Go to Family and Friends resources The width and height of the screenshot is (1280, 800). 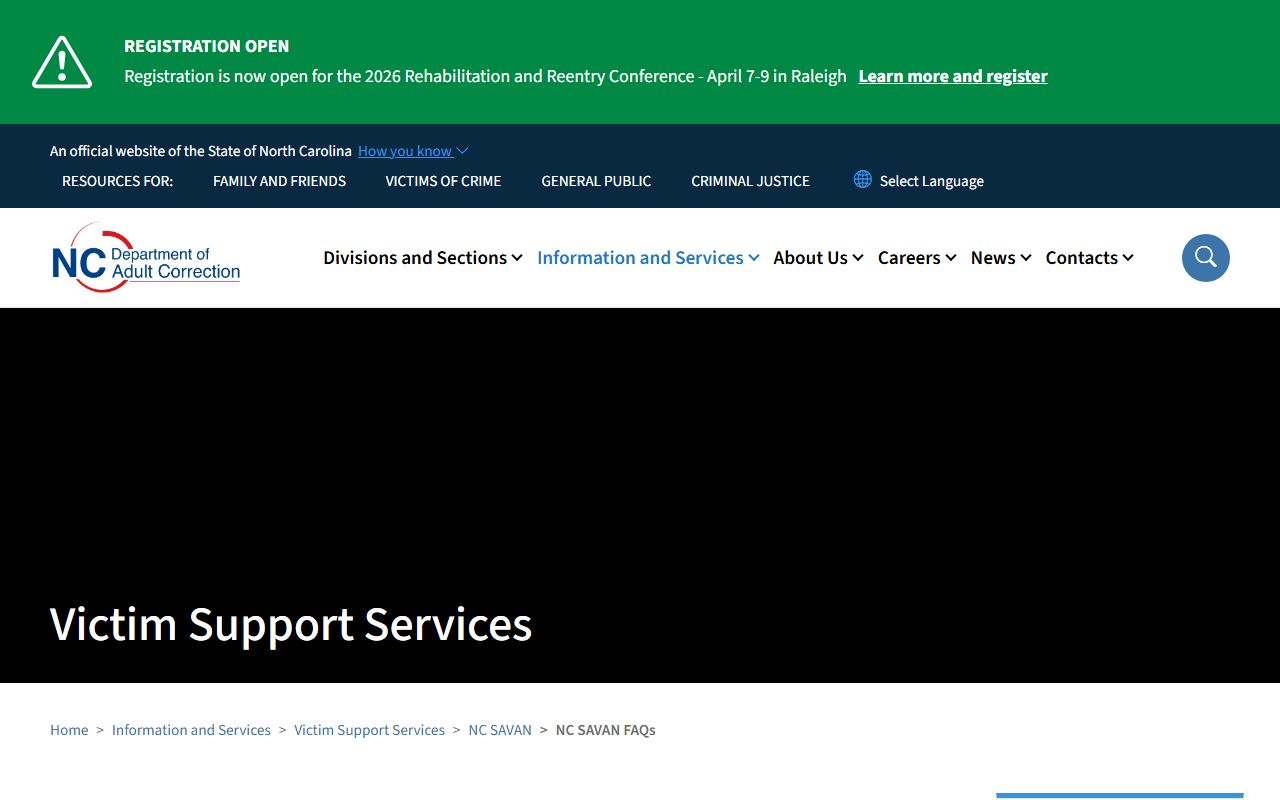pos(279,181)
